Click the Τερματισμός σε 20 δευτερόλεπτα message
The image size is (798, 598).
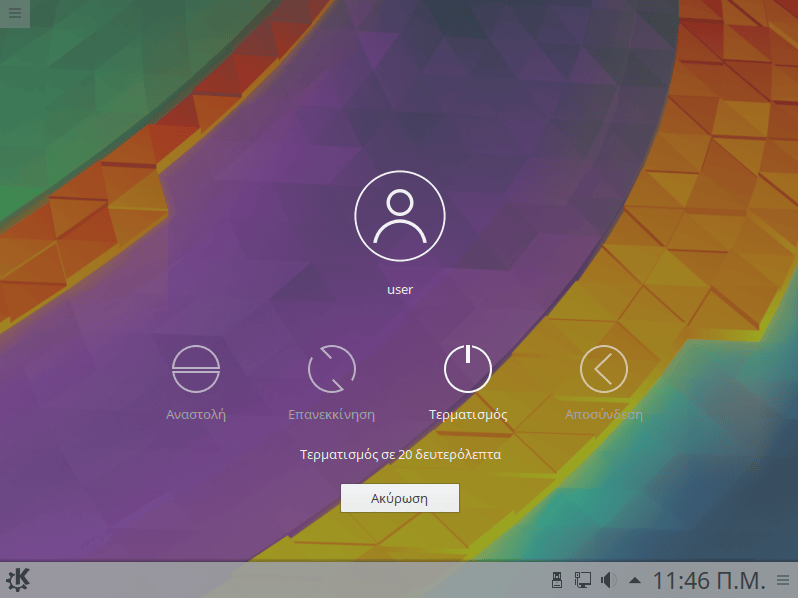(400, 454)
